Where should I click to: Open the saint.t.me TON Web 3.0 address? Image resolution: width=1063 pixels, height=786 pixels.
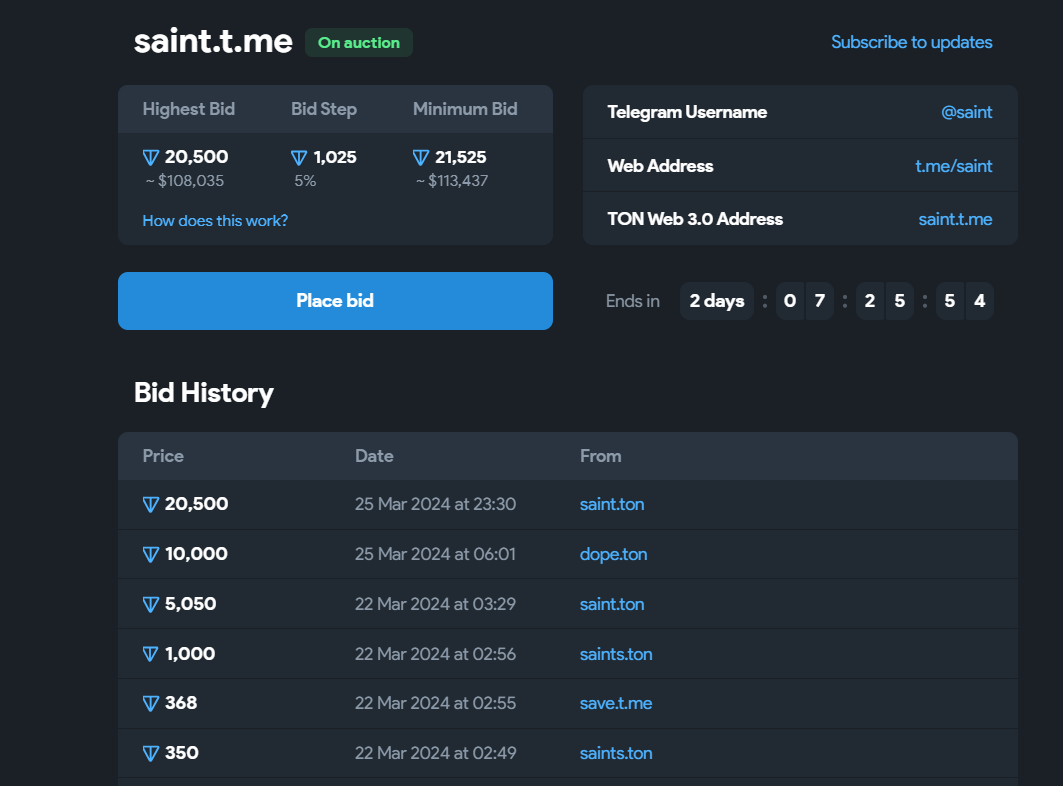(955, 219)
